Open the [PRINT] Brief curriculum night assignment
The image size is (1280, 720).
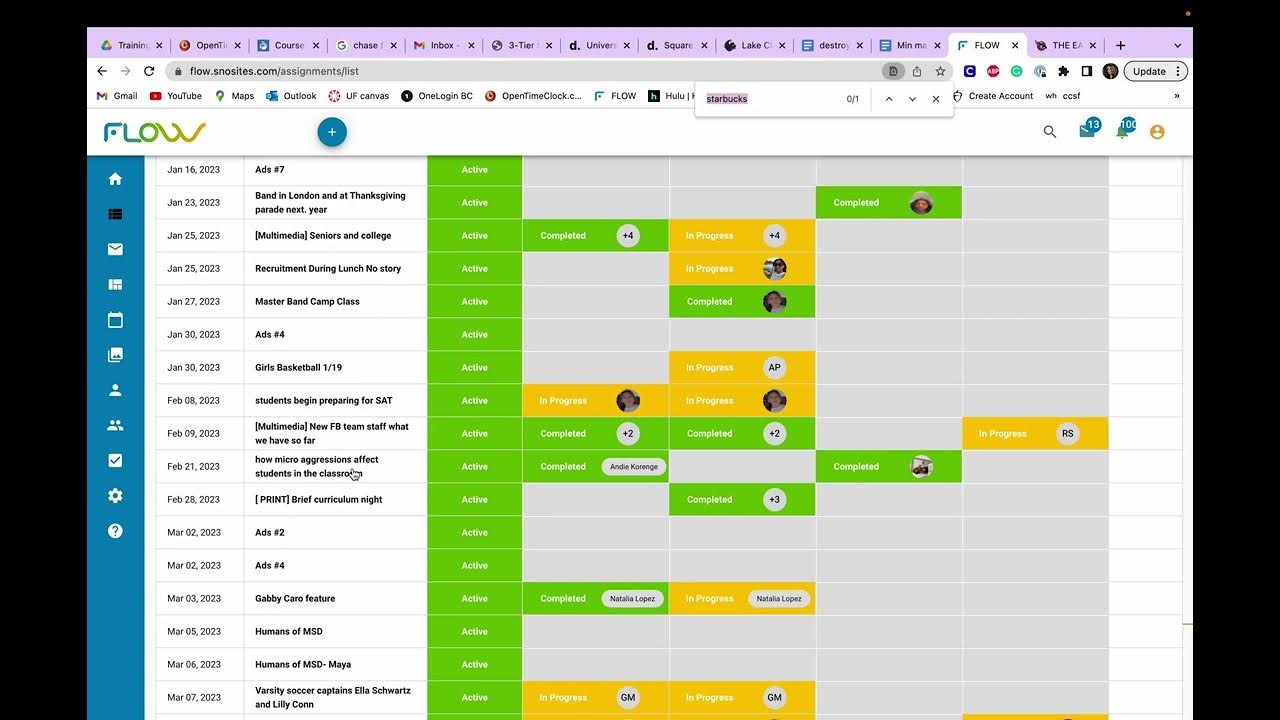point(318,500)
